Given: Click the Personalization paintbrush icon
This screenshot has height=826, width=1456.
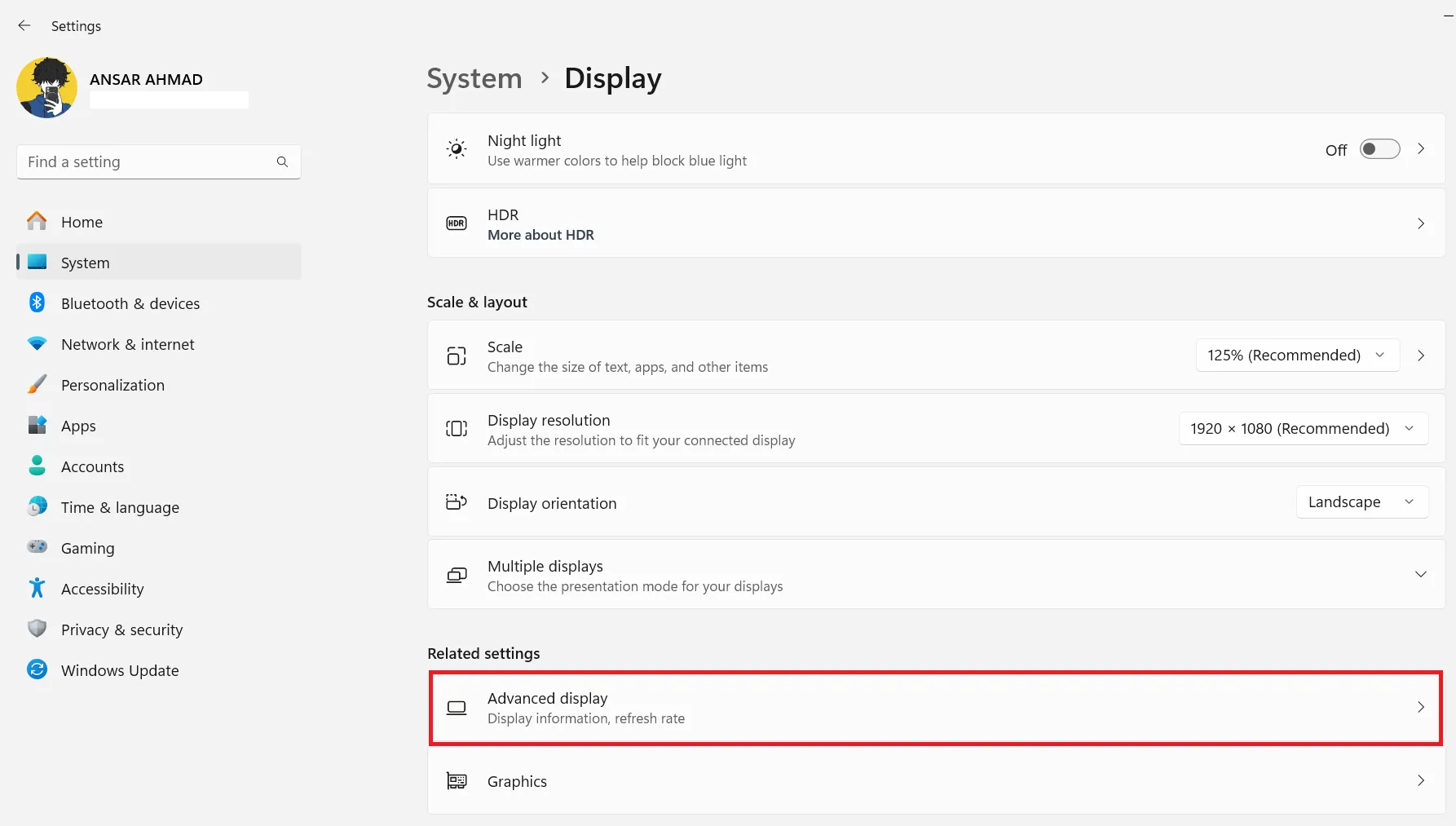Looking at the screenshot, I should (x=38, y=385).
